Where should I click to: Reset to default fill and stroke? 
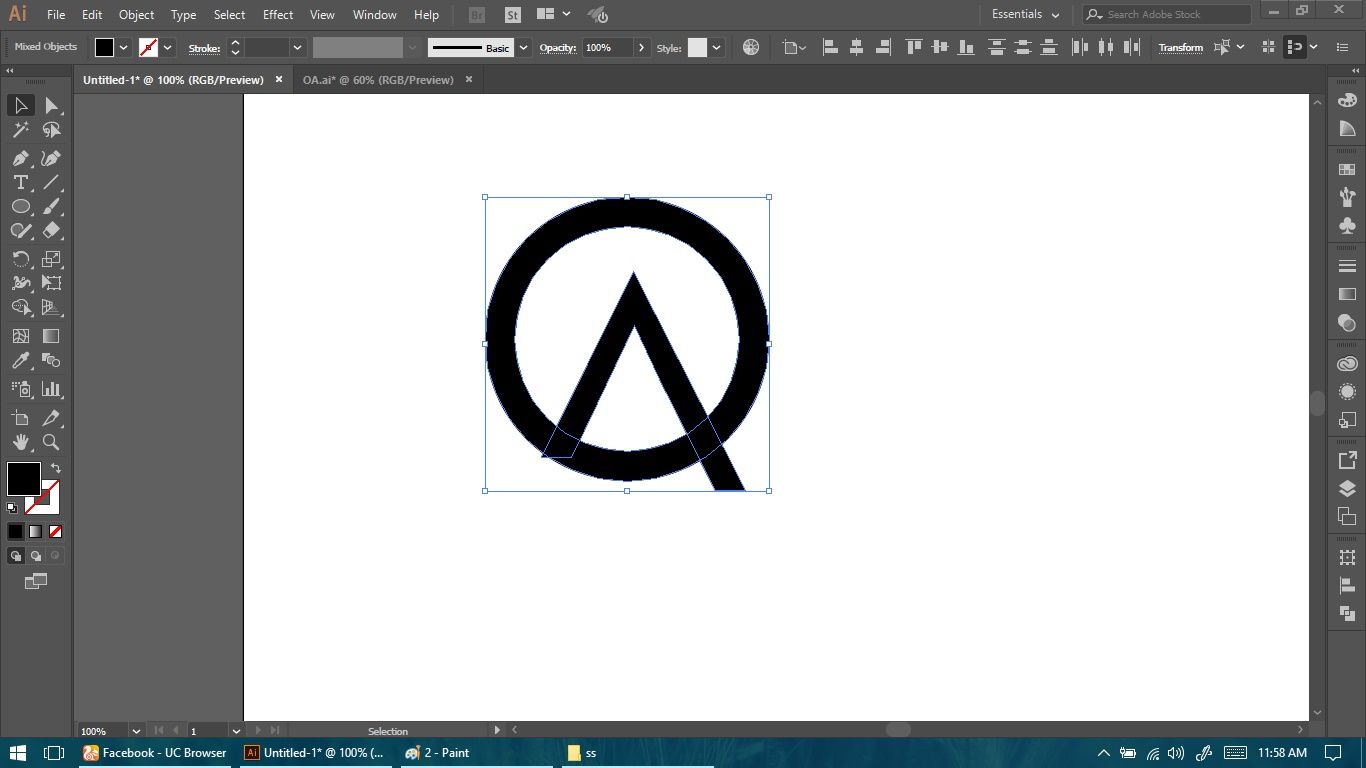pos(12,508)
